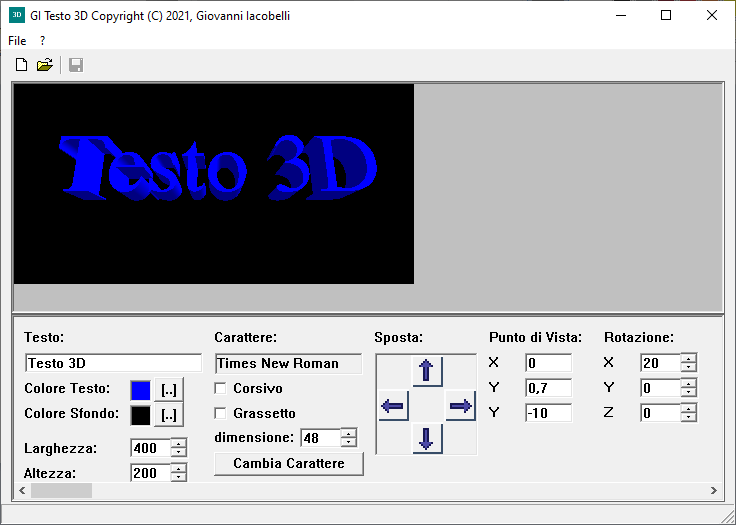Viewport: 736px width, 525px height.
Task: Click the Altezza value field
Action: click(x=151, y=472)
